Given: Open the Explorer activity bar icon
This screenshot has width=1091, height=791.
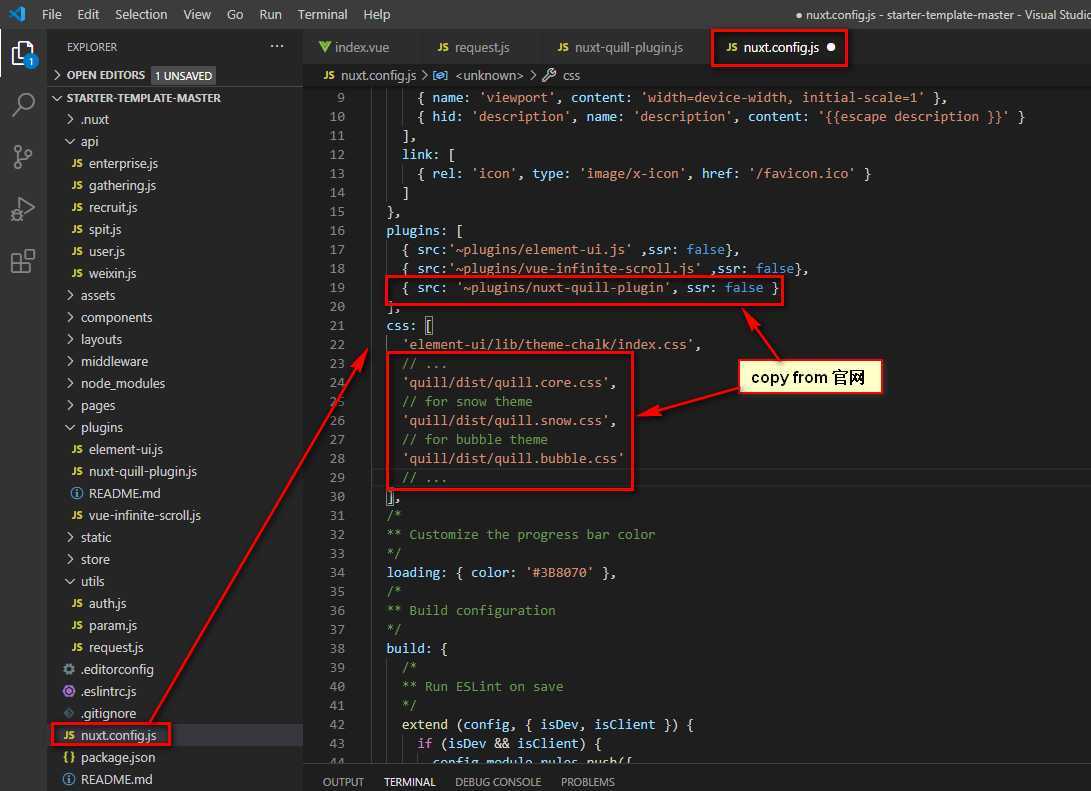Looking at the screenshot, I should pos(23,54).
